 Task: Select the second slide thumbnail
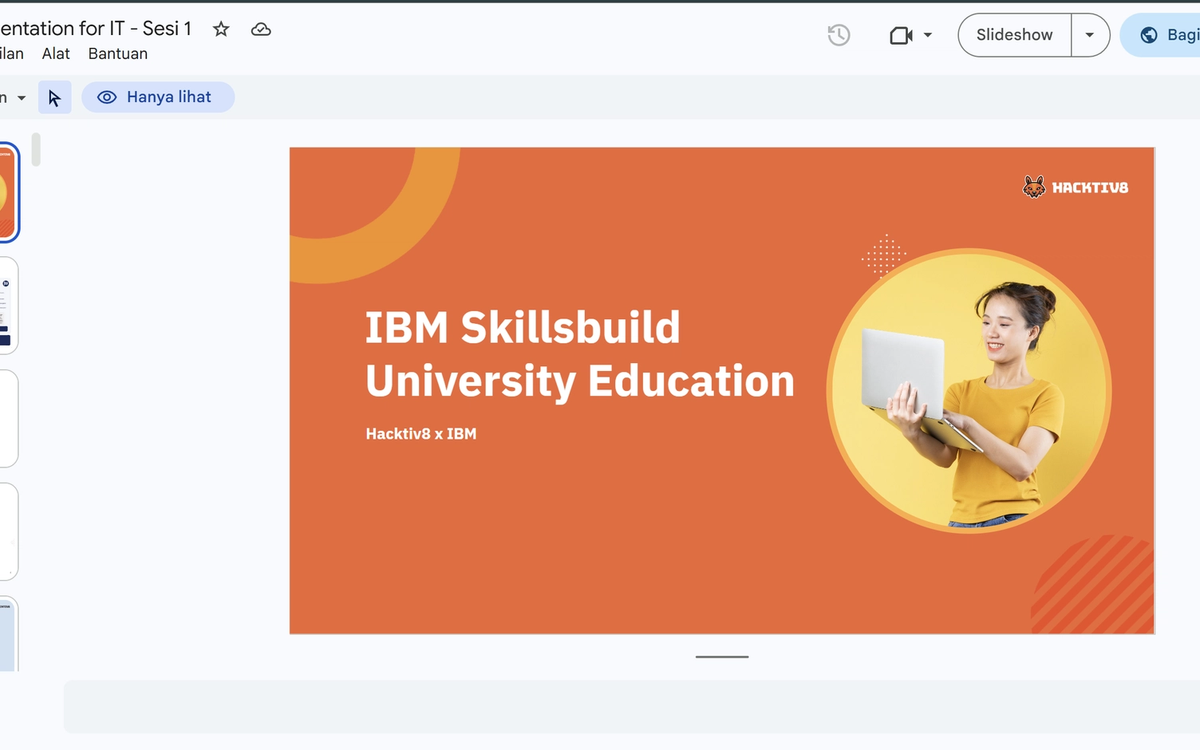8,306
